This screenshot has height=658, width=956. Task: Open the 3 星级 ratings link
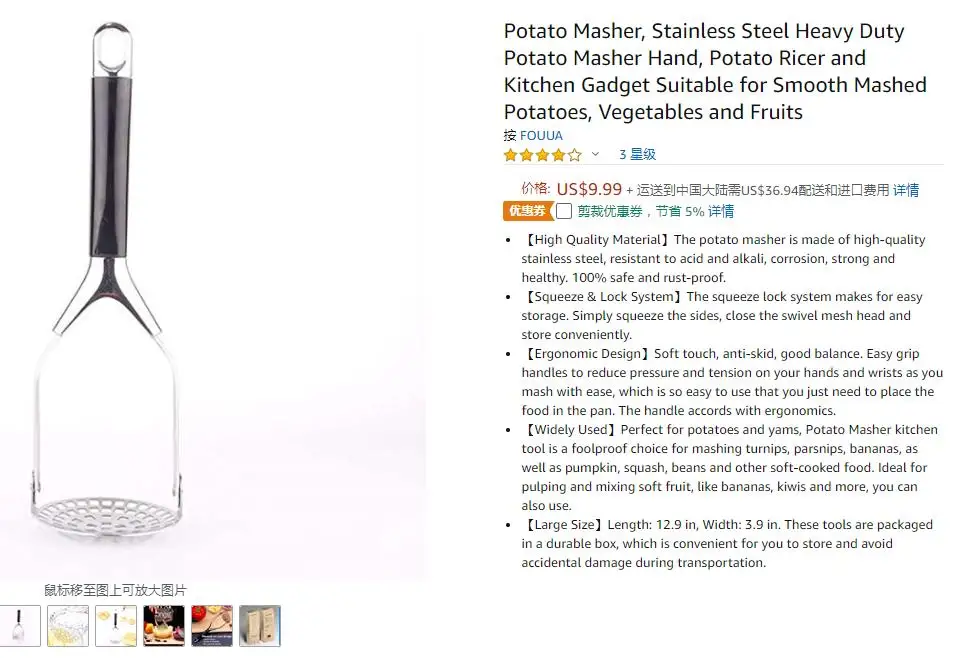click(637, 155)
